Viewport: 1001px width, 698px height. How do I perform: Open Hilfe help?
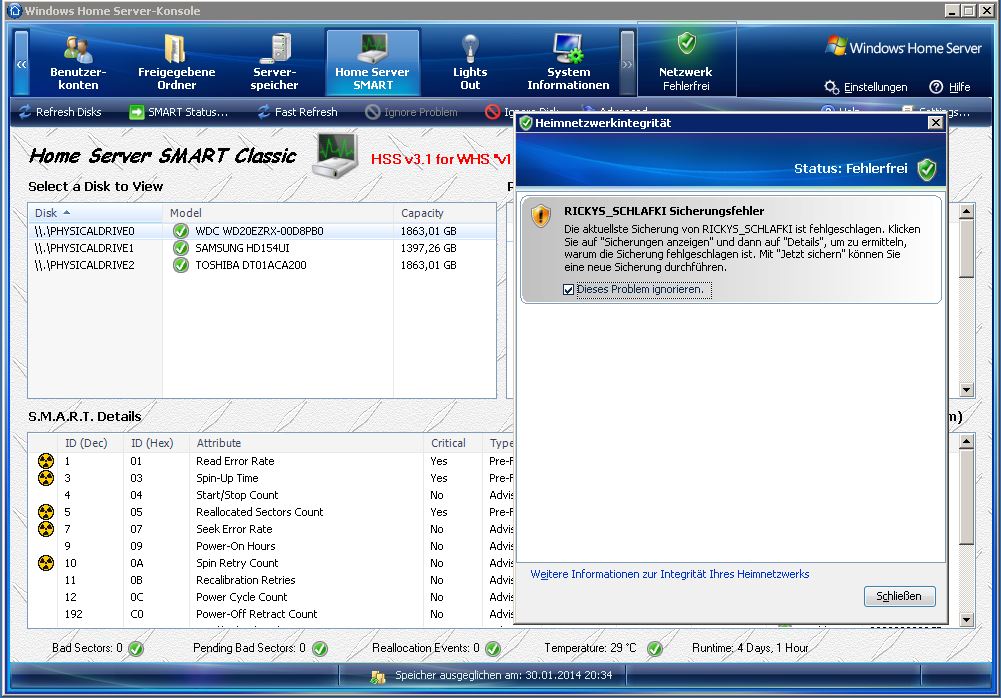pos(950,87)
